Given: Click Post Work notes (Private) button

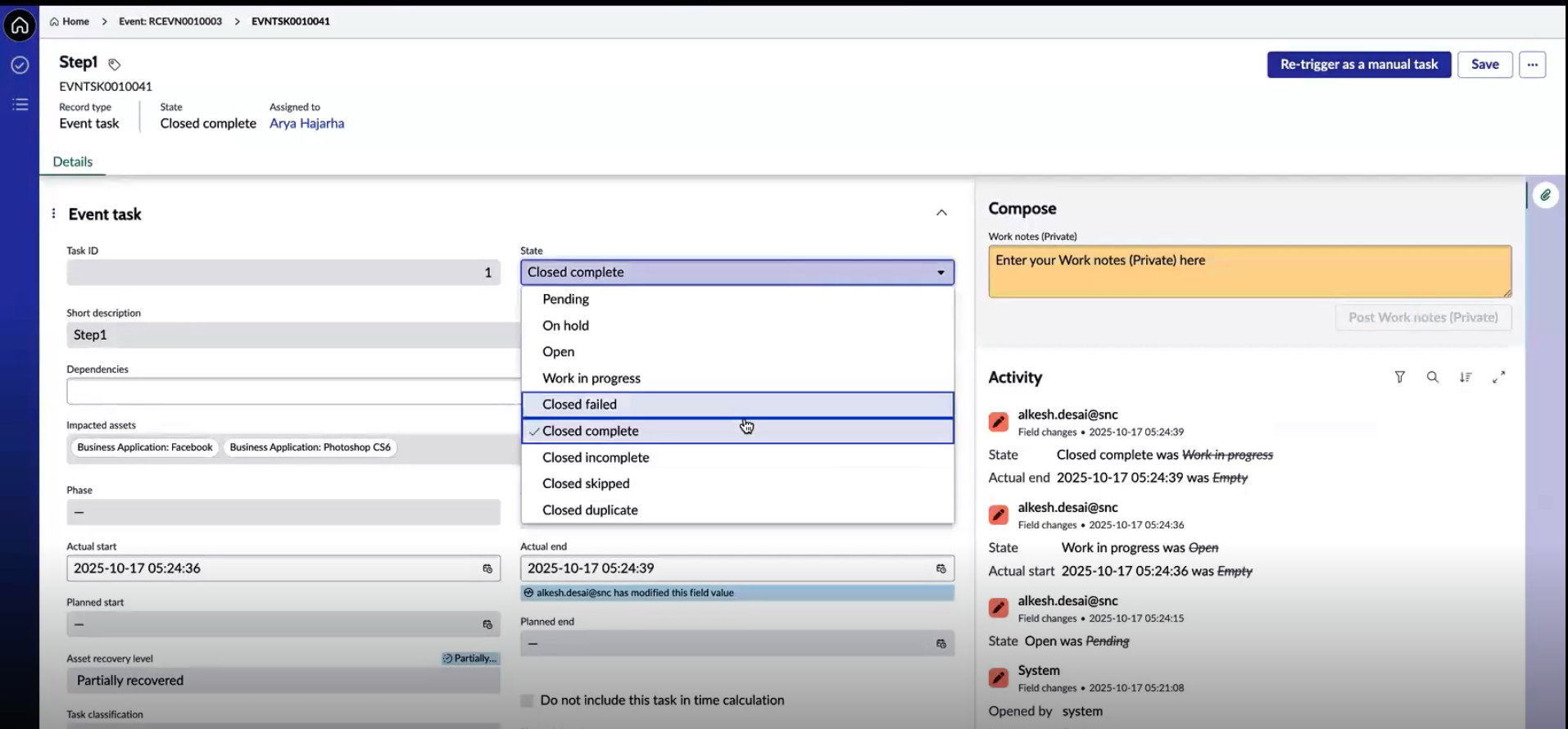Looking at the screenshot, I should (1423, 318).
